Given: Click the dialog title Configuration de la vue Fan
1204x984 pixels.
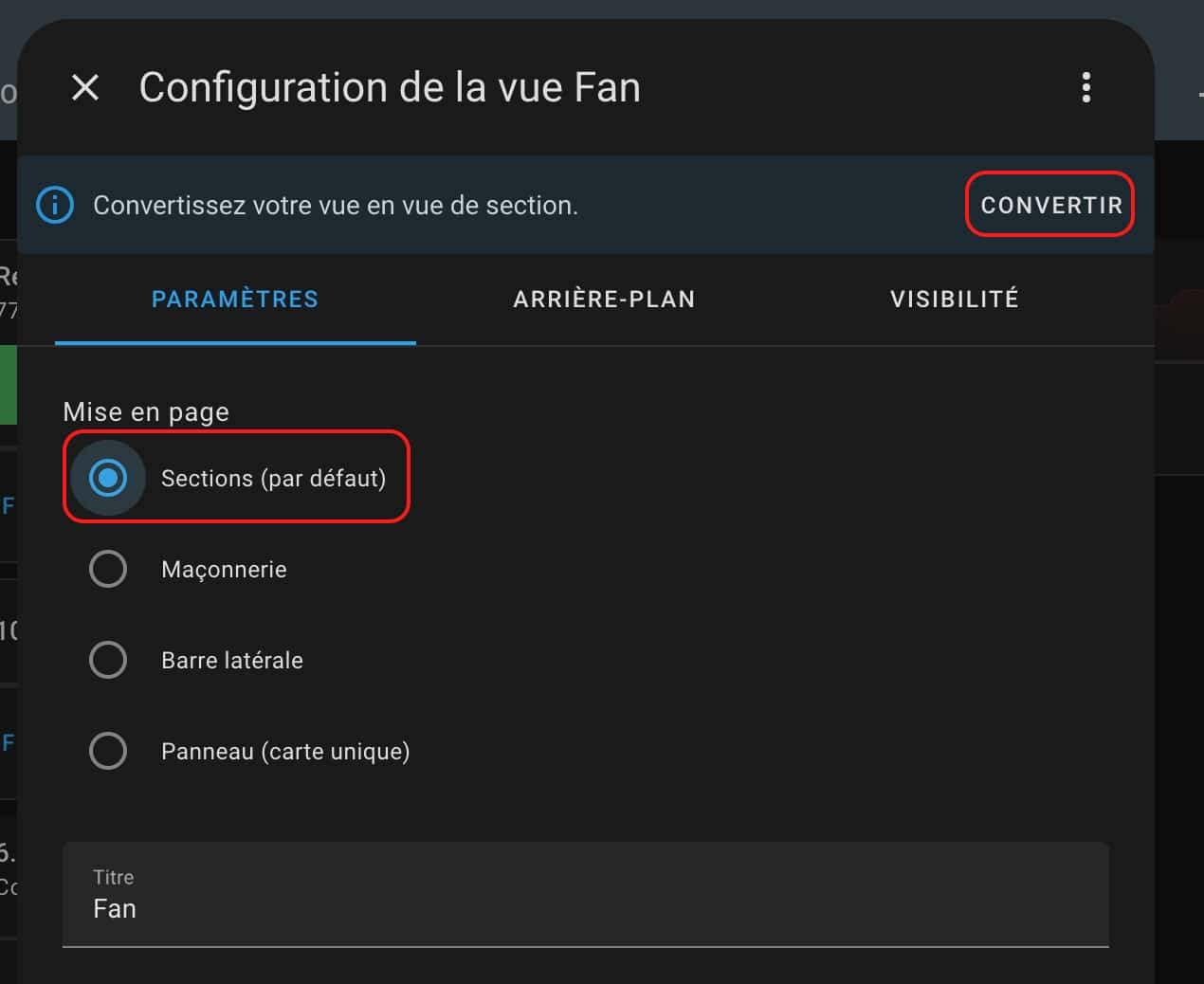Looking at the screenshot, I should (x=390, y=87).
